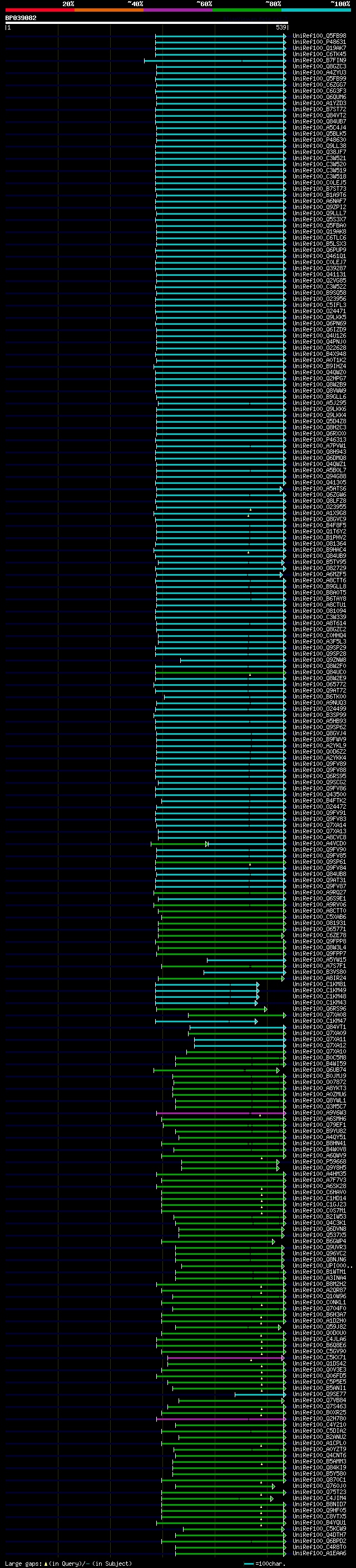Open hit UniRef100_Q6QUM6

click(x=319, y=97)
